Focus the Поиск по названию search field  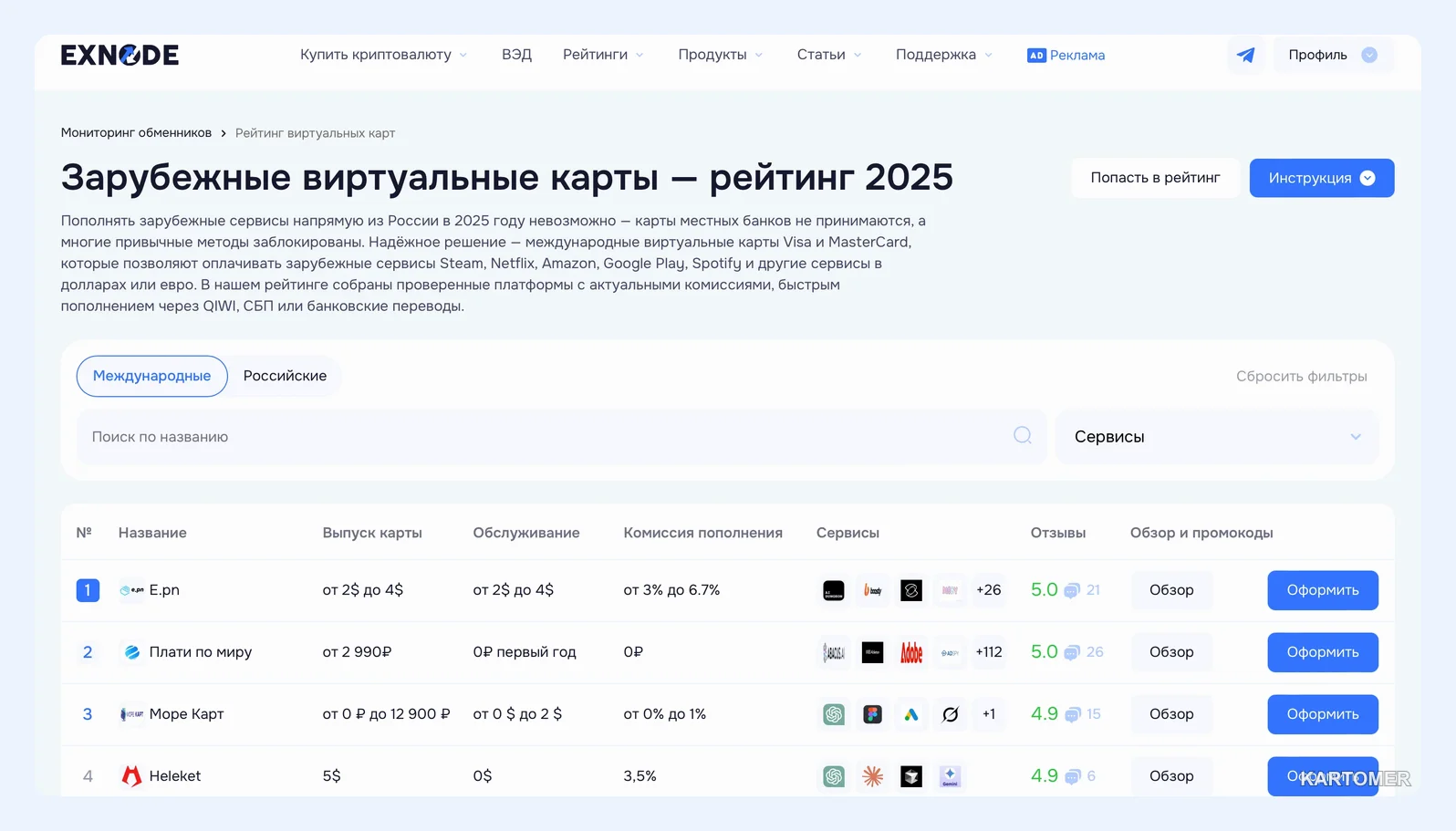(561, 437)
